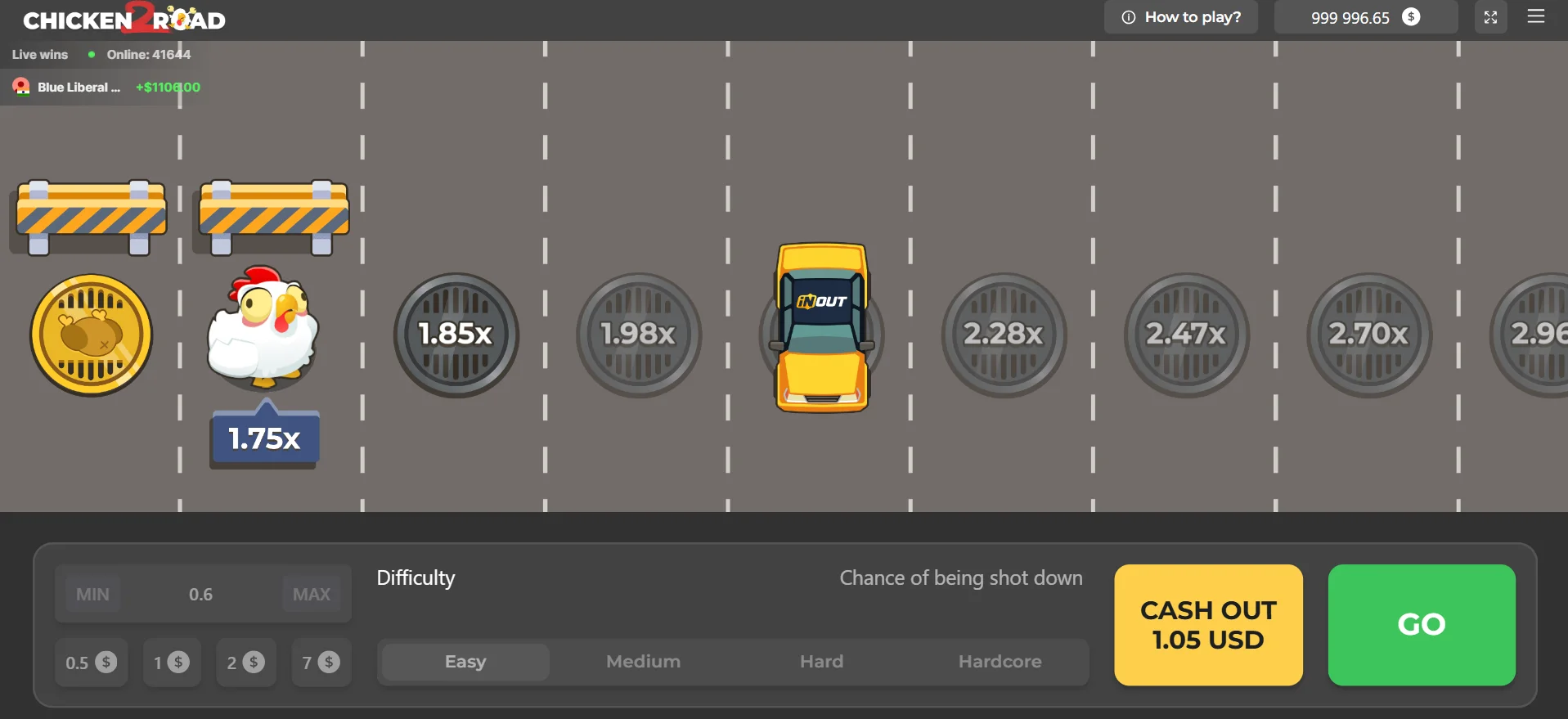Cash out 1.05 USD
Viewport: 1568px width, 719px height.
1208,625
